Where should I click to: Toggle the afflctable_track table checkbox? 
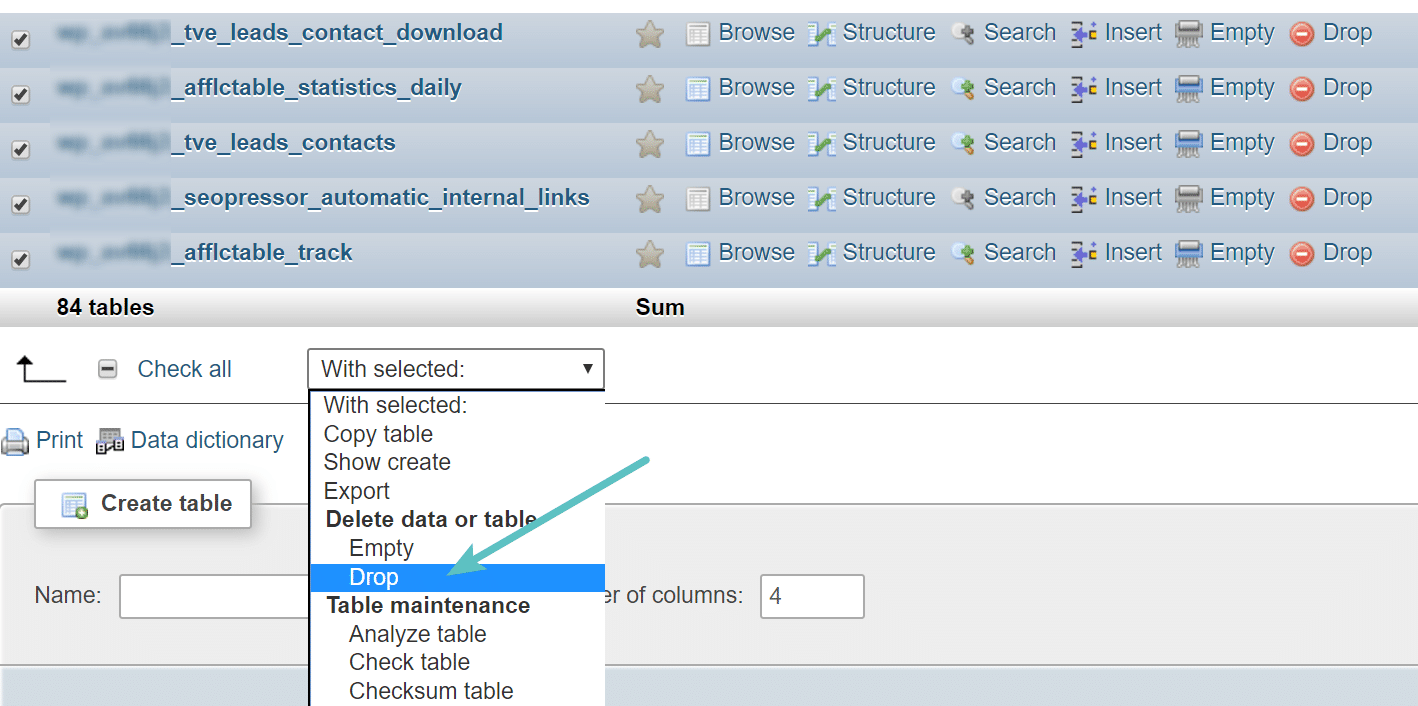click(x=20, y=260)
